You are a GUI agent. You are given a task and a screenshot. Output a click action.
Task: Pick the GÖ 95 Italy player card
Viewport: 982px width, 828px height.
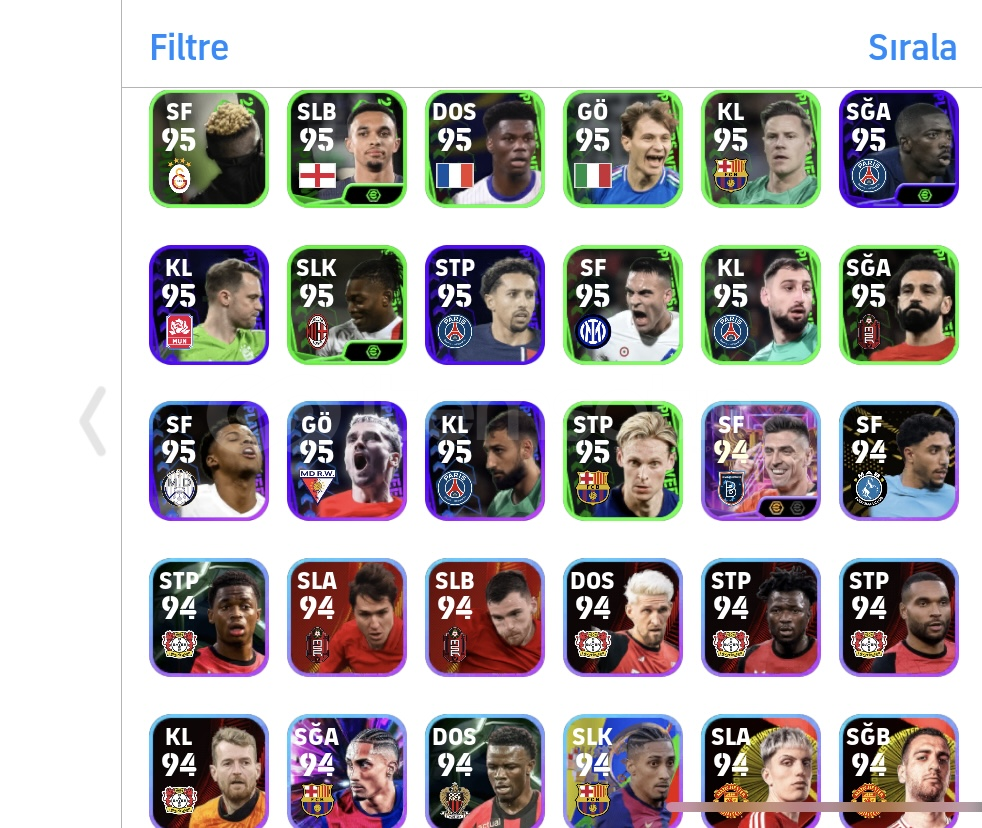pyautogui.click(x=623, y=148)
